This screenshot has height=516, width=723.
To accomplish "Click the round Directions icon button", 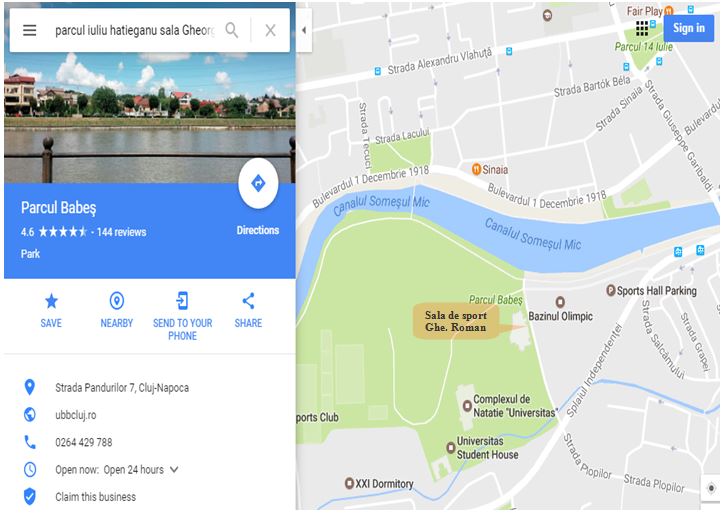I will [258, 184].
